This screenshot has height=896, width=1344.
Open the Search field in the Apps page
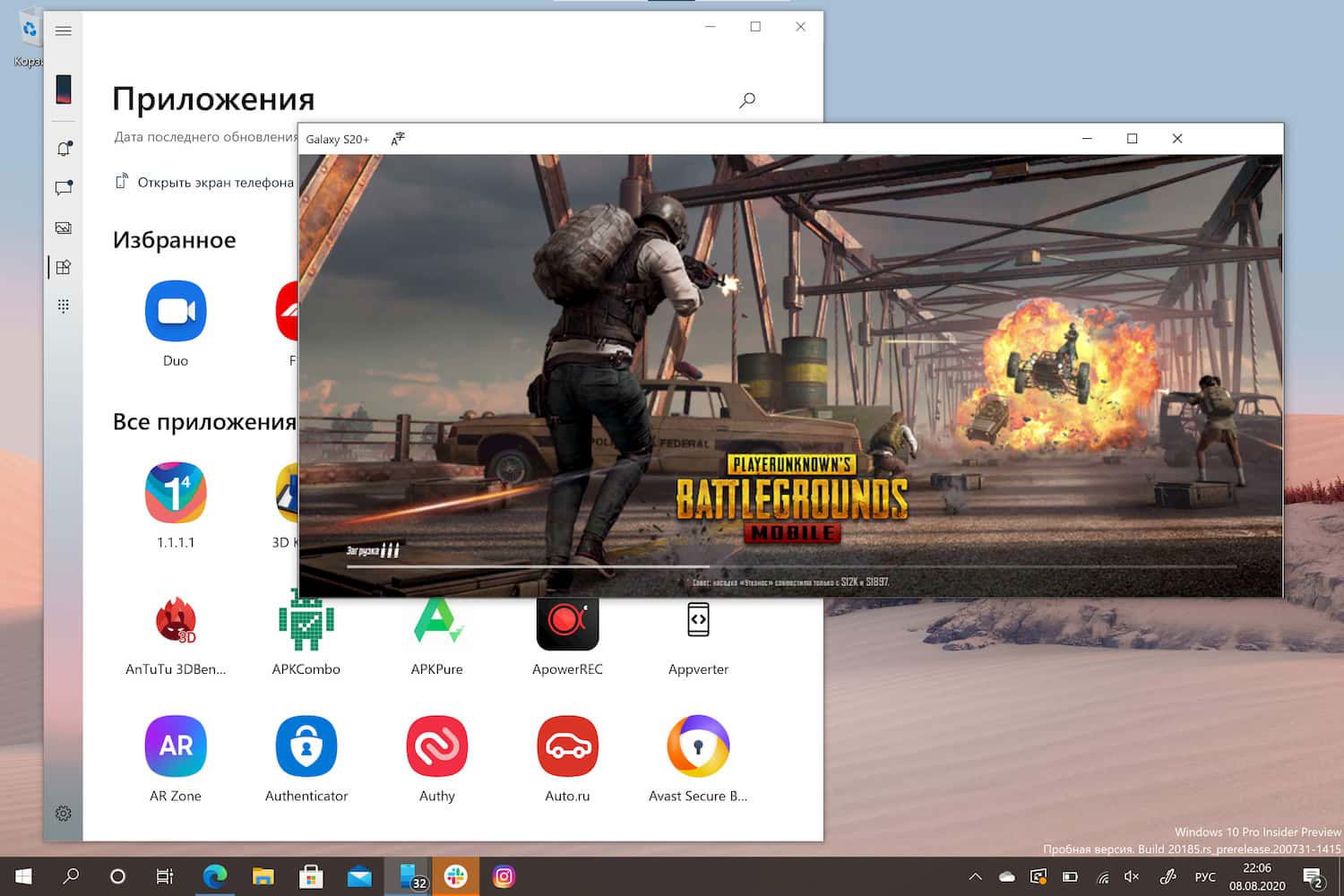click(746, 99)
